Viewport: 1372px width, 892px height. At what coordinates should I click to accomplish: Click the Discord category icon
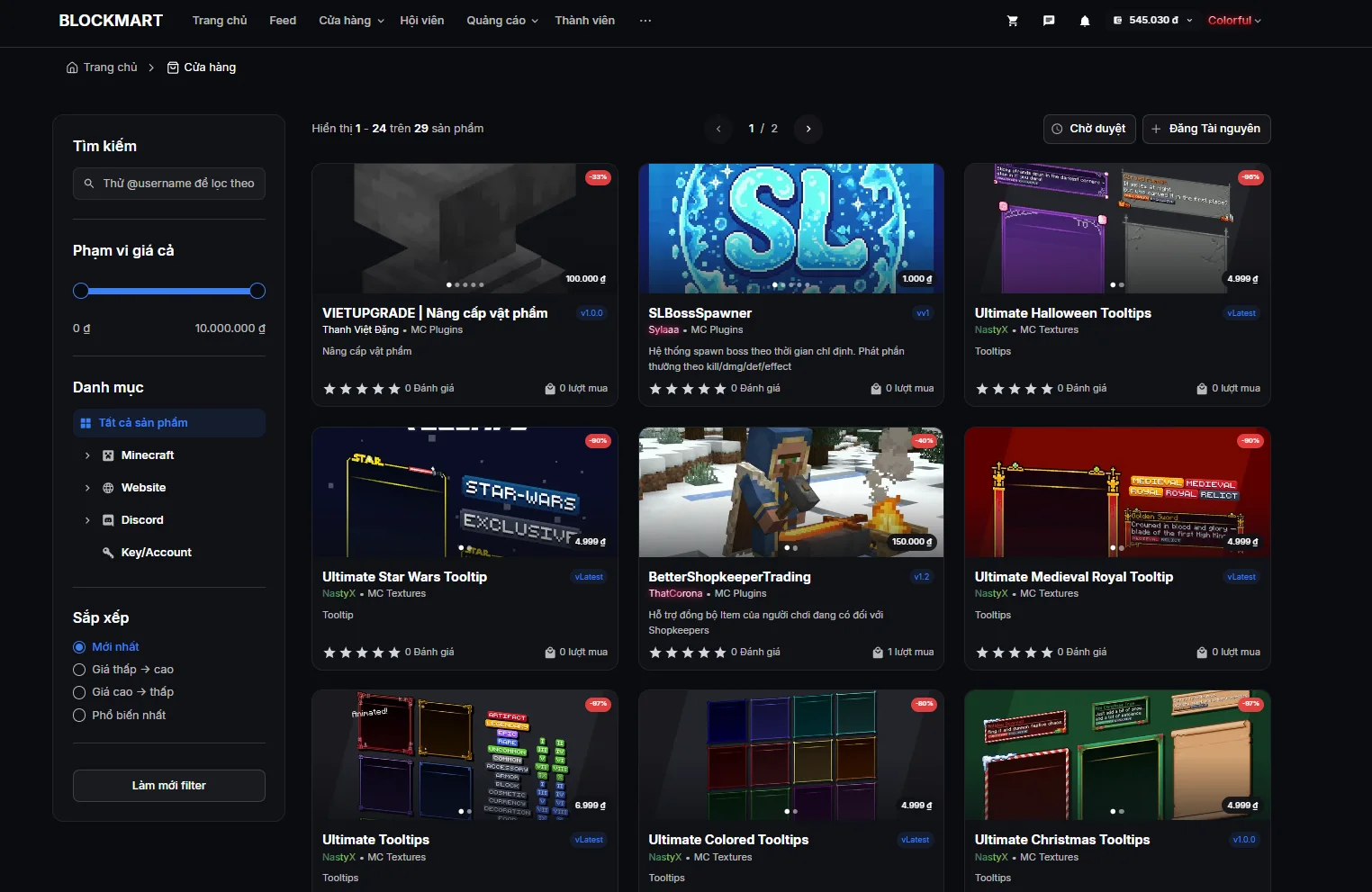[x=108, y=520]
